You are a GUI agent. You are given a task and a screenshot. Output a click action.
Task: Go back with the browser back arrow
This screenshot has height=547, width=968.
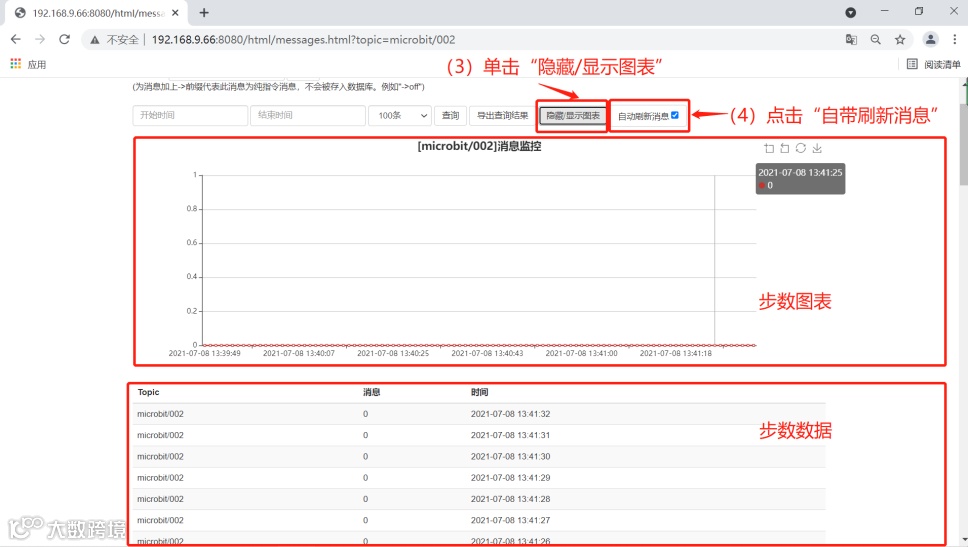tap(15, 40)
